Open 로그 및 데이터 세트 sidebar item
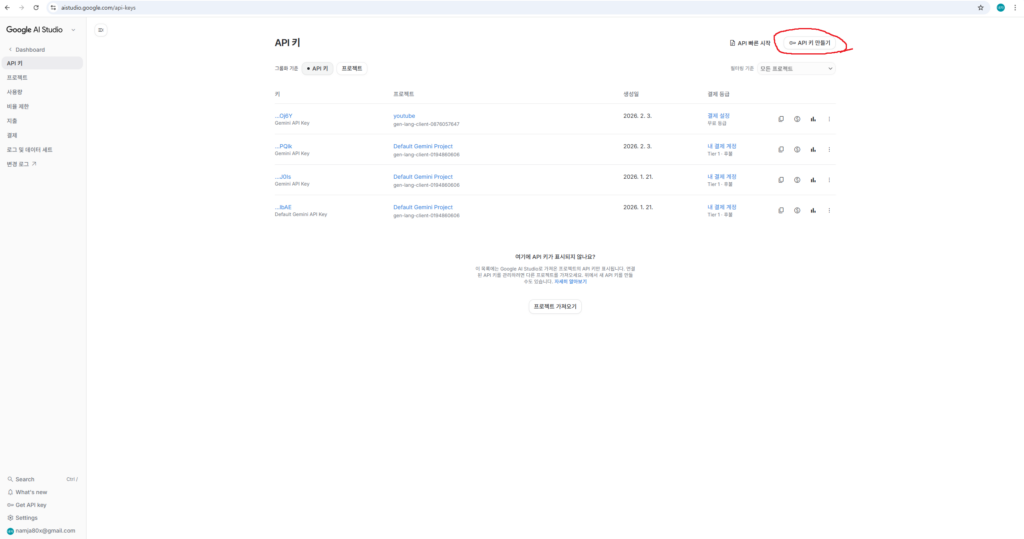 point(30,149)
